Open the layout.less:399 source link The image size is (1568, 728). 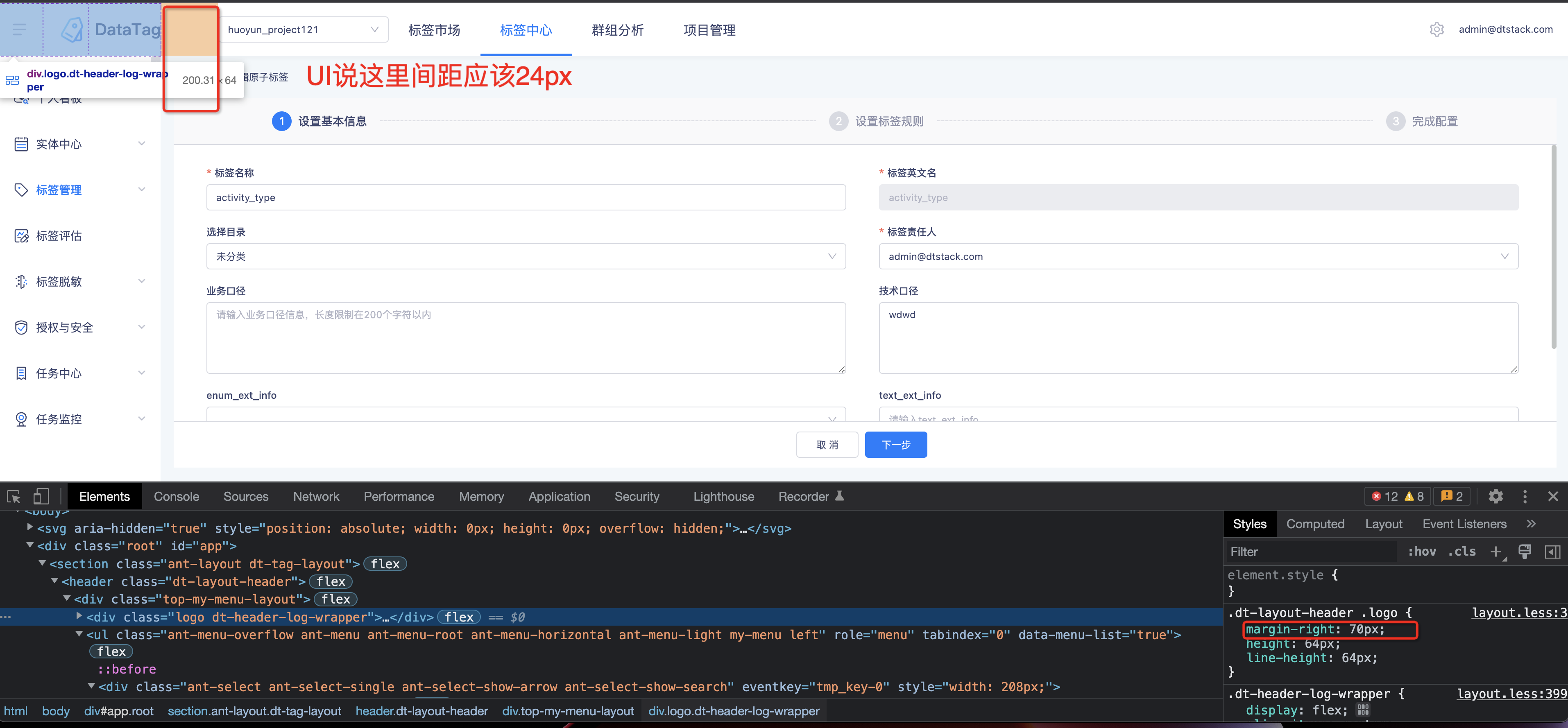pos(1511,693)
